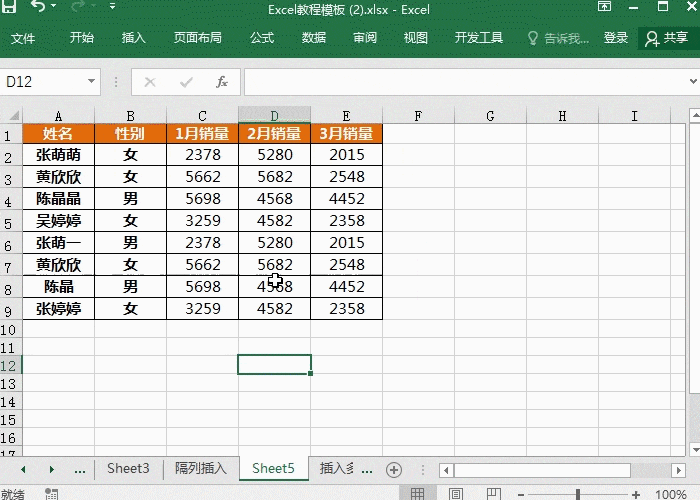Click the formula bar Enter checkmark icon

[x=186, y=82]
